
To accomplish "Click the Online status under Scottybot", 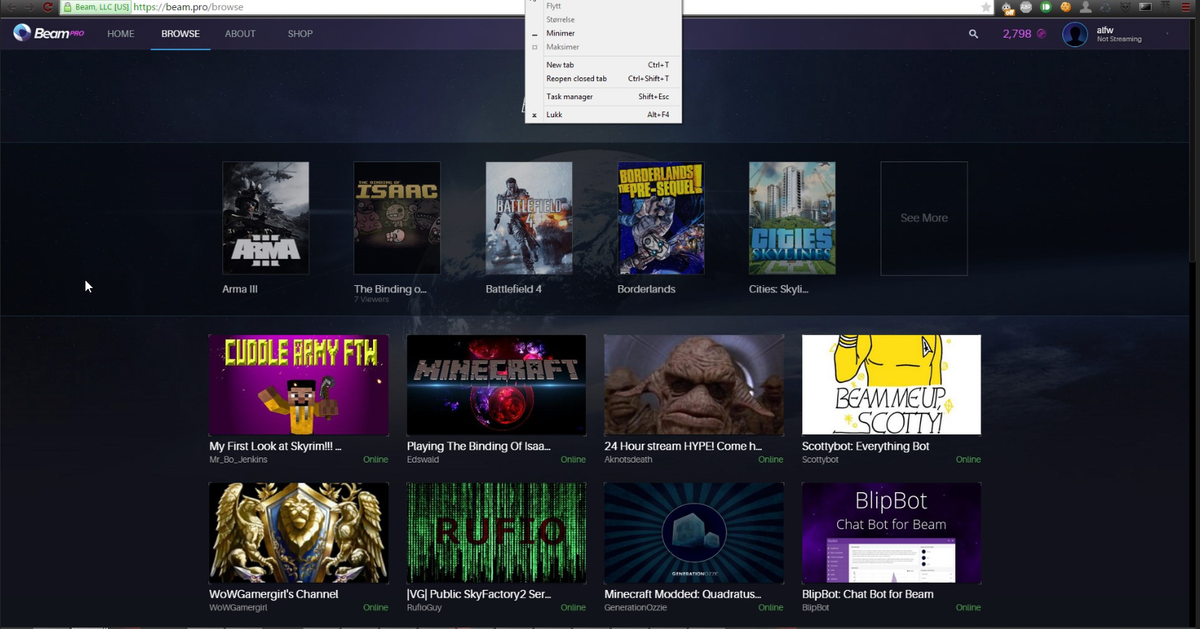I will click(968, 460).
